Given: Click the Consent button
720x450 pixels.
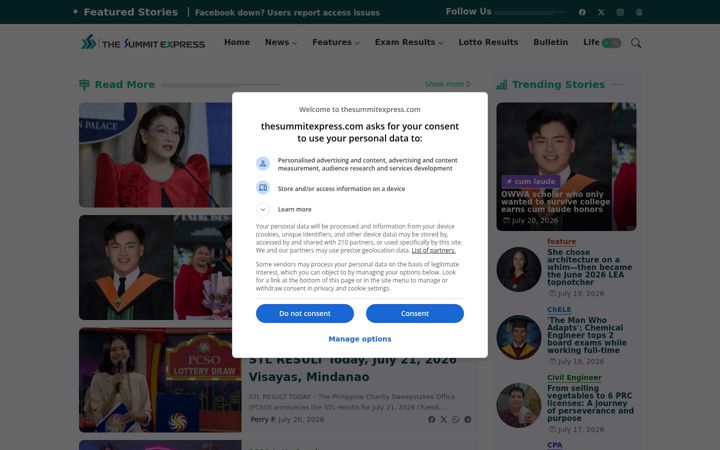Looking at the screenshot, I should coord(415,313).
